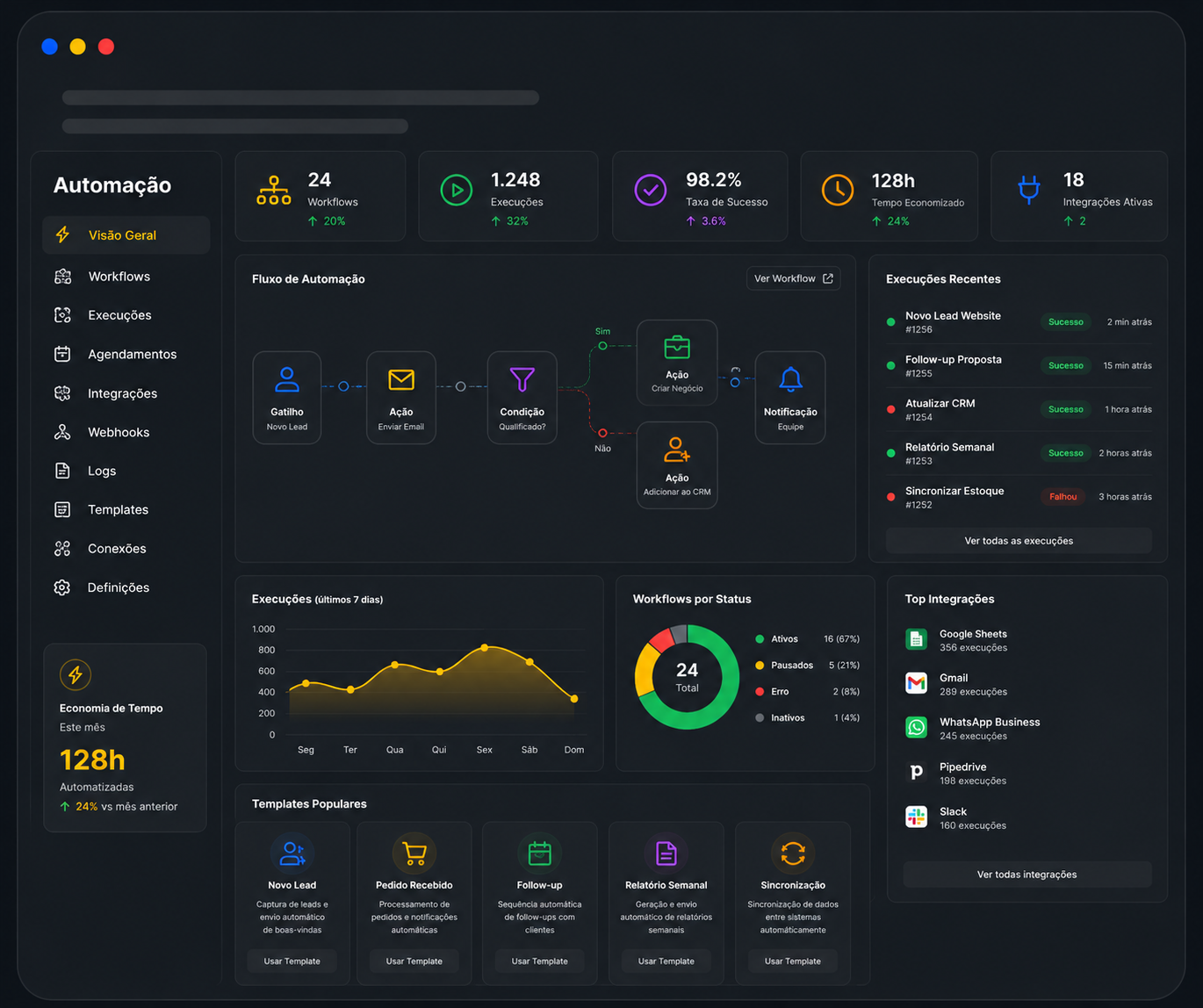Click the Google Sheets integration icon

(x=916, y=639)
